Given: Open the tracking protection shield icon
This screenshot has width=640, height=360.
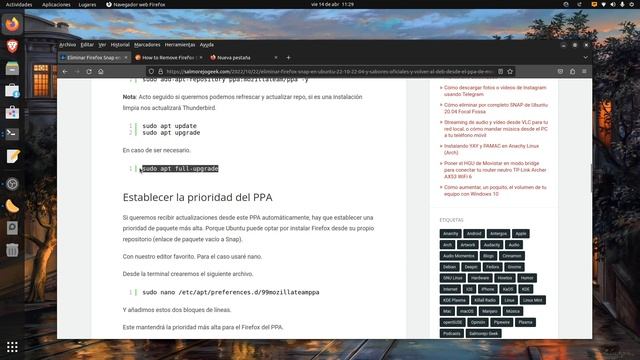Looking at the screenshot, I should pos(151,71).
